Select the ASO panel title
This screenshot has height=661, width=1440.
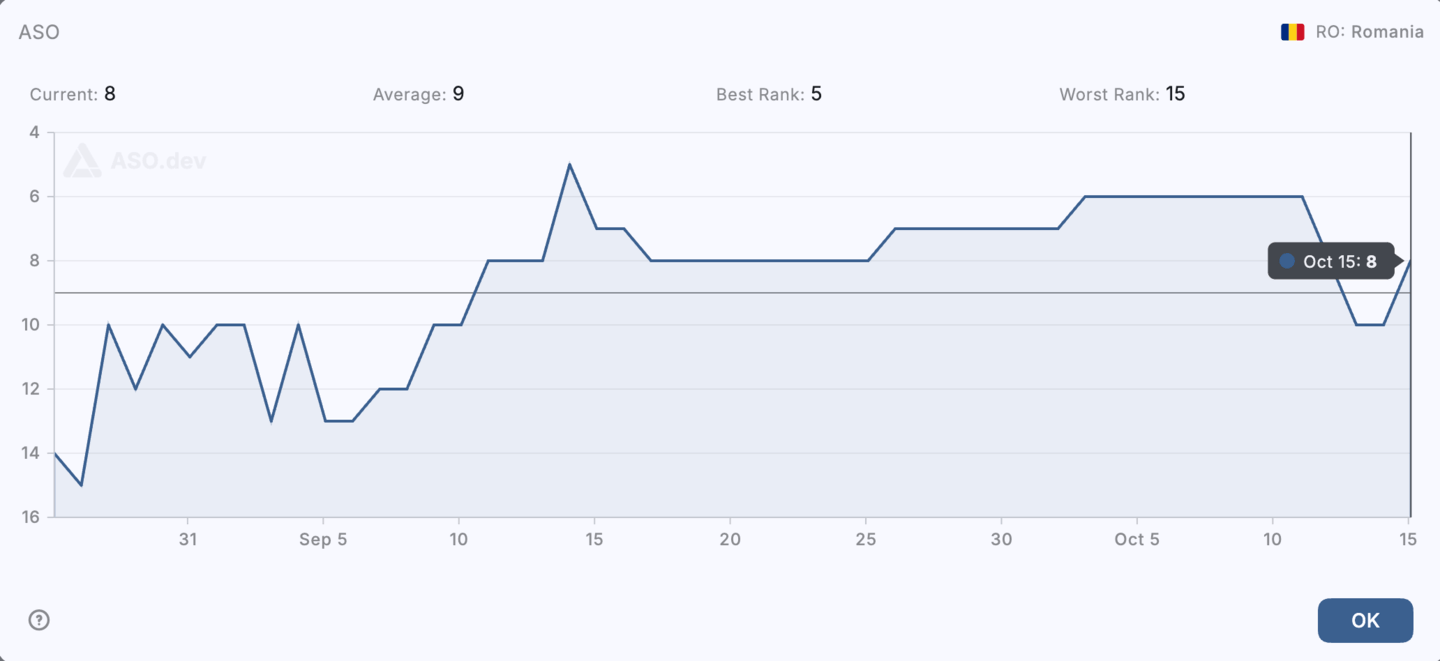tap(39, 32)
